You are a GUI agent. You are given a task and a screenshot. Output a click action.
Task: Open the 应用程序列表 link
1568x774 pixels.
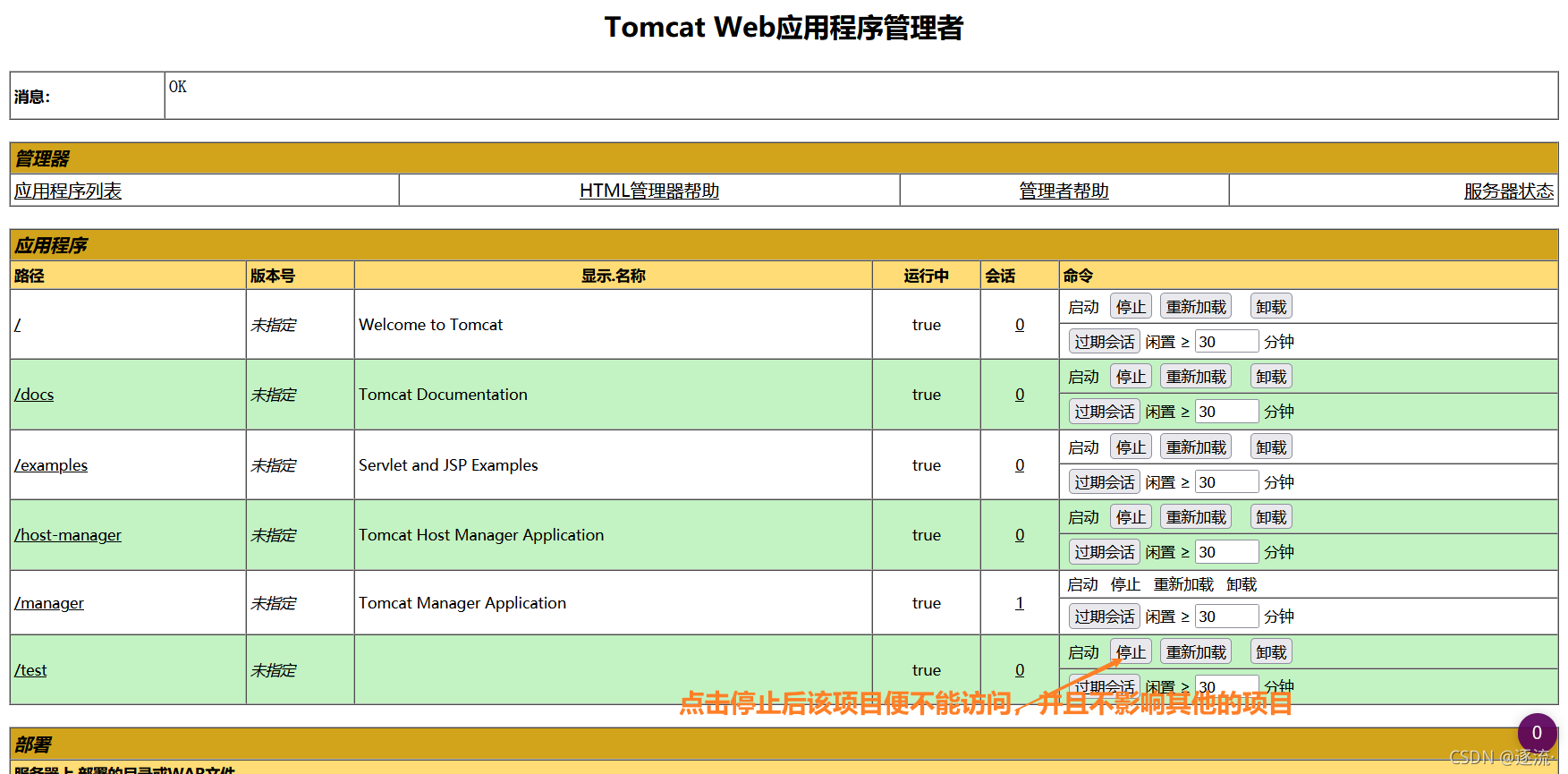coord(68,191)
